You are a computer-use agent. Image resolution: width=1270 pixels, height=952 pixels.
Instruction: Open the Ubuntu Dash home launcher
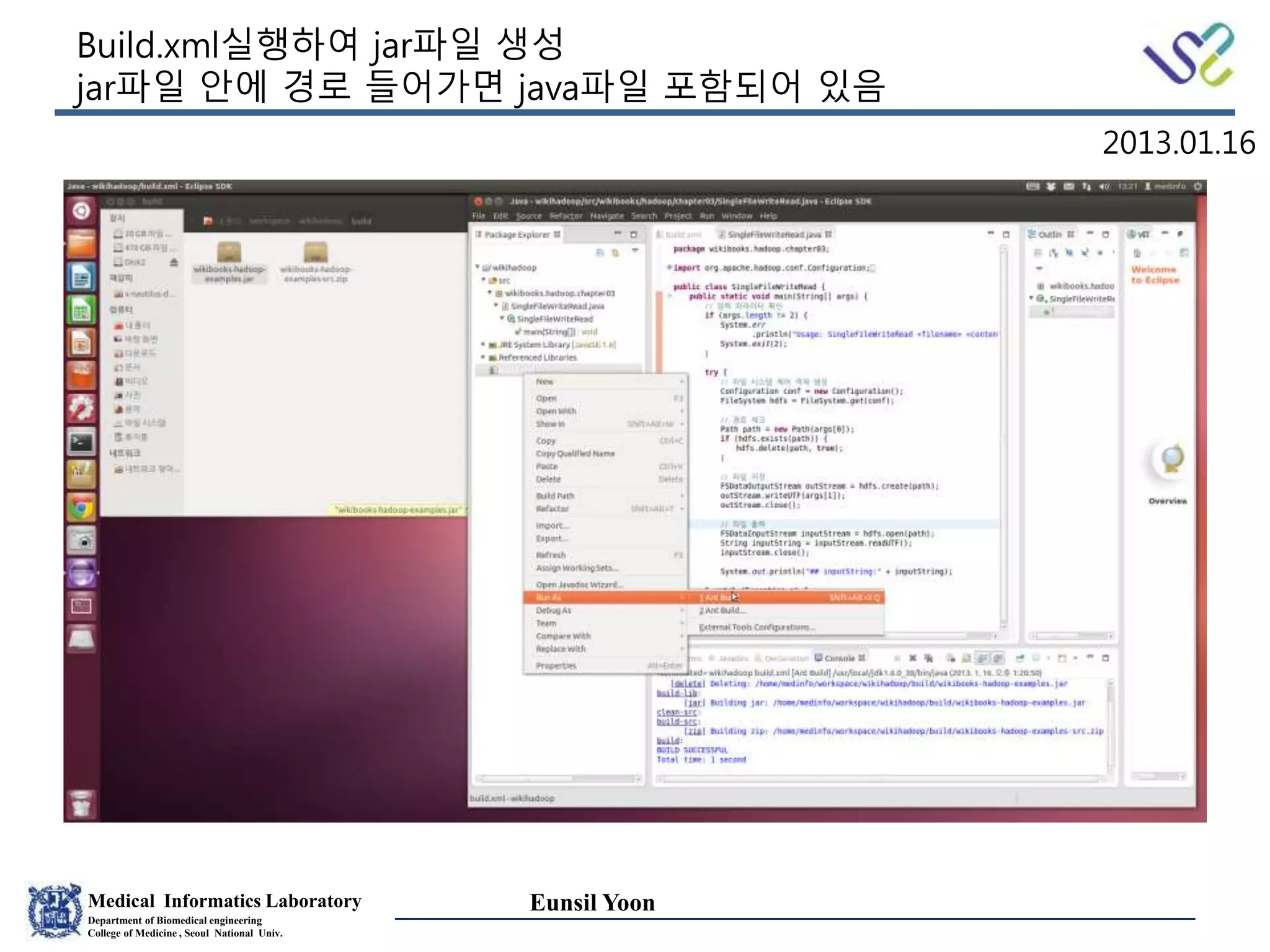pos(81,211)
